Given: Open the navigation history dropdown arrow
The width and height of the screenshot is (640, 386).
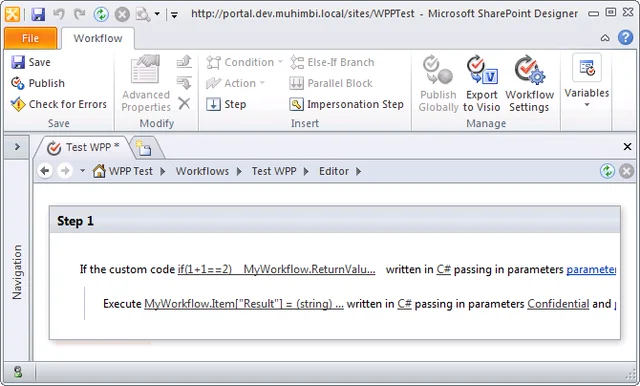Looking at the screenshot, I should tap(82, 171).
